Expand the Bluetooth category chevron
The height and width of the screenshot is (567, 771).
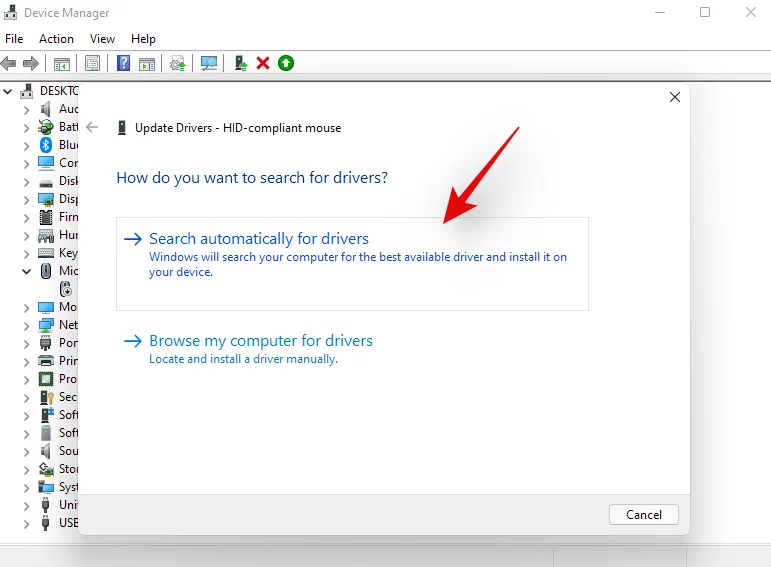(27, 146)
